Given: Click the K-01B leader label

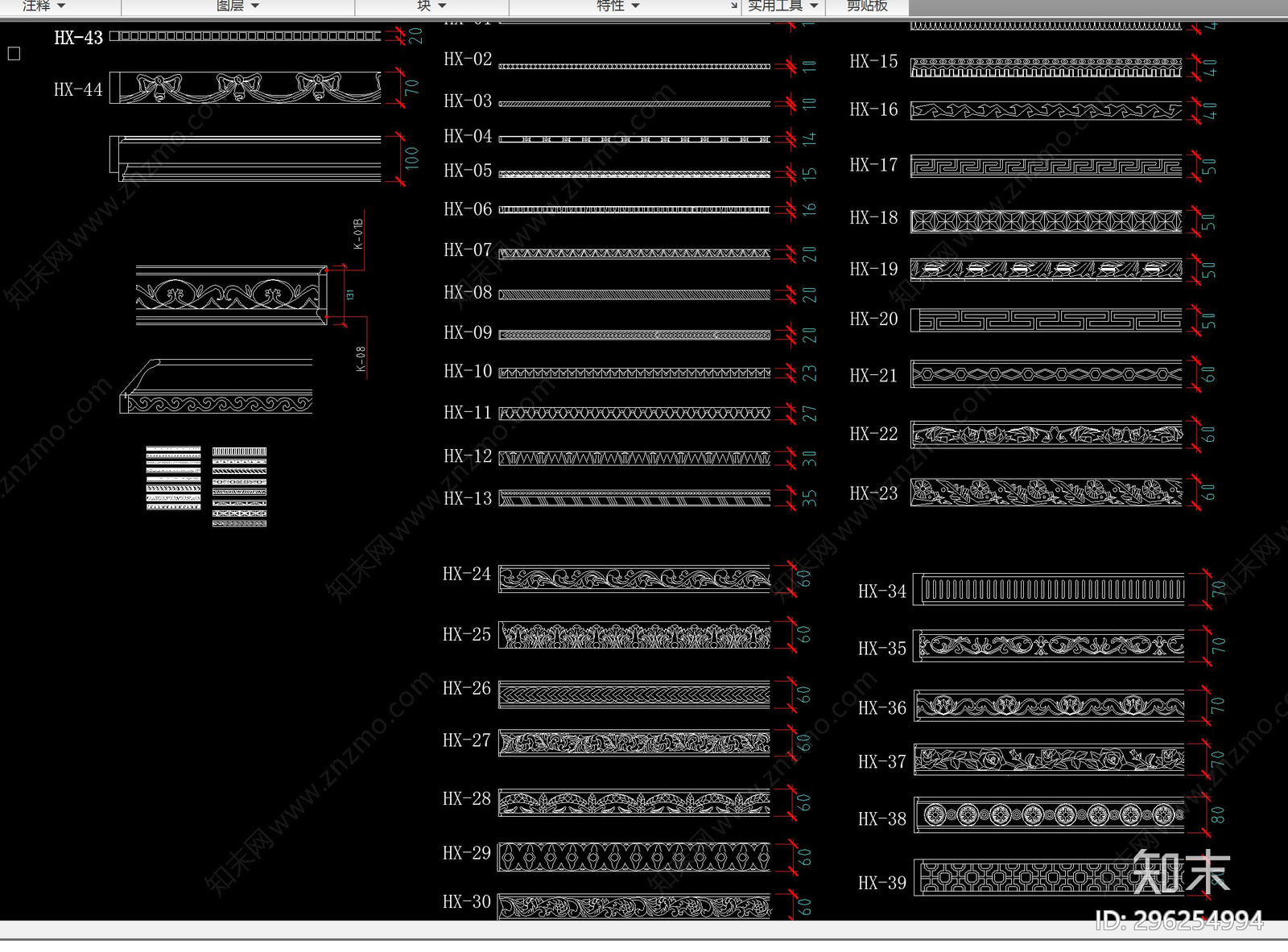Looking at the screenshot, I should coord(358,233).
